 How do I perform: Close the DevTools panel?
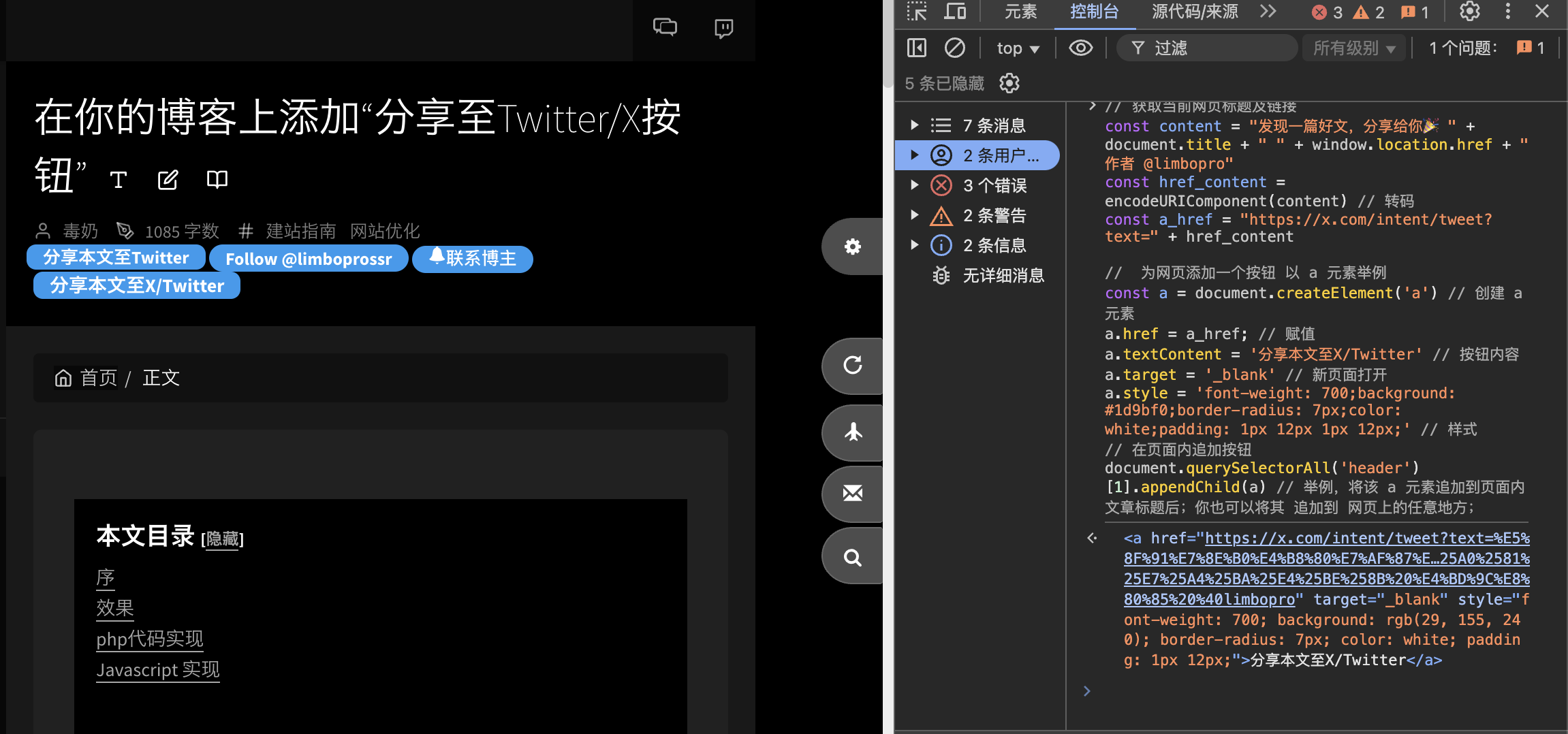(1542, 12)
